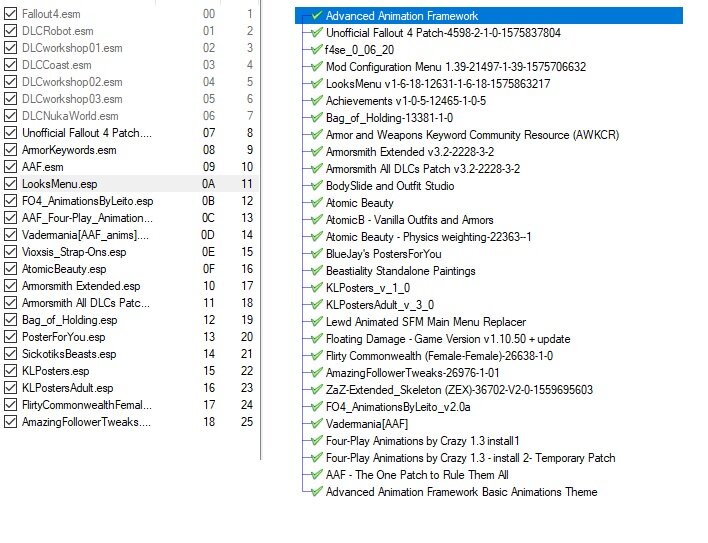Click the green check beside f4se_0_06_20

tap(317, 50)
